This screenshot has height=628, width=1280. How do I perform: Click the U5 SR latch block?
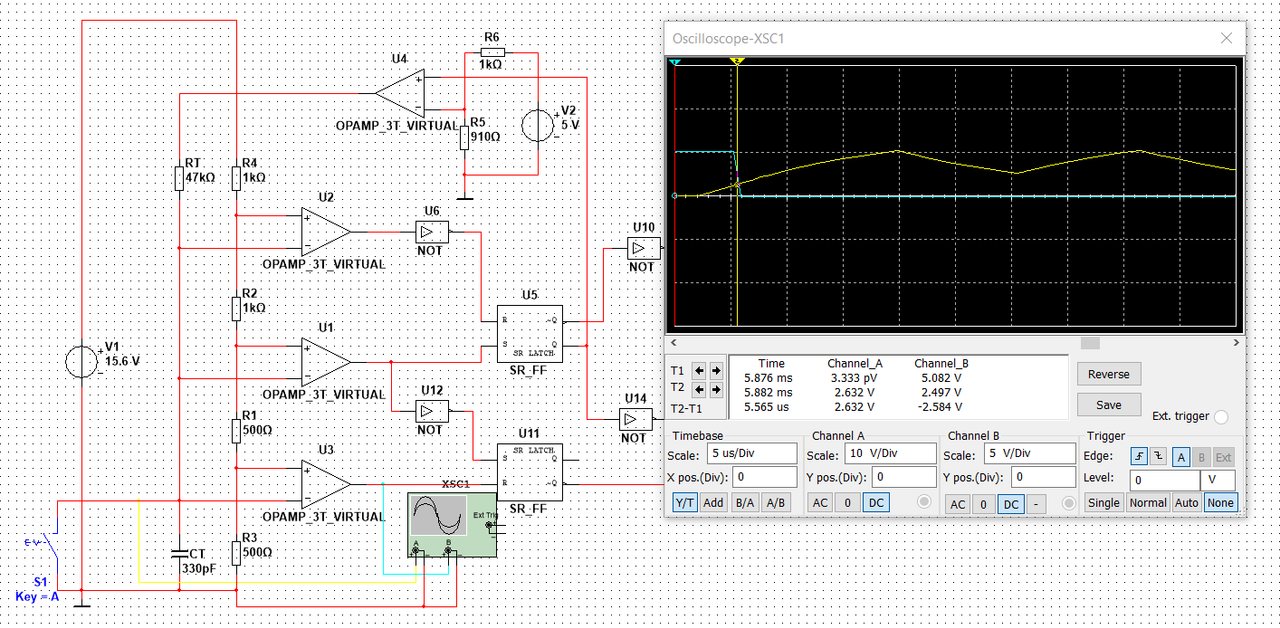pyautogui.click(x=530, y=334)
